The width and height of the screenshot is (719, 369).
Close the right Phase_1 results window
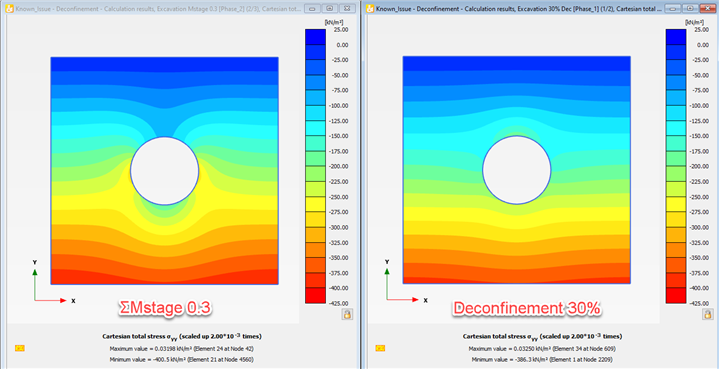point(708,8)
